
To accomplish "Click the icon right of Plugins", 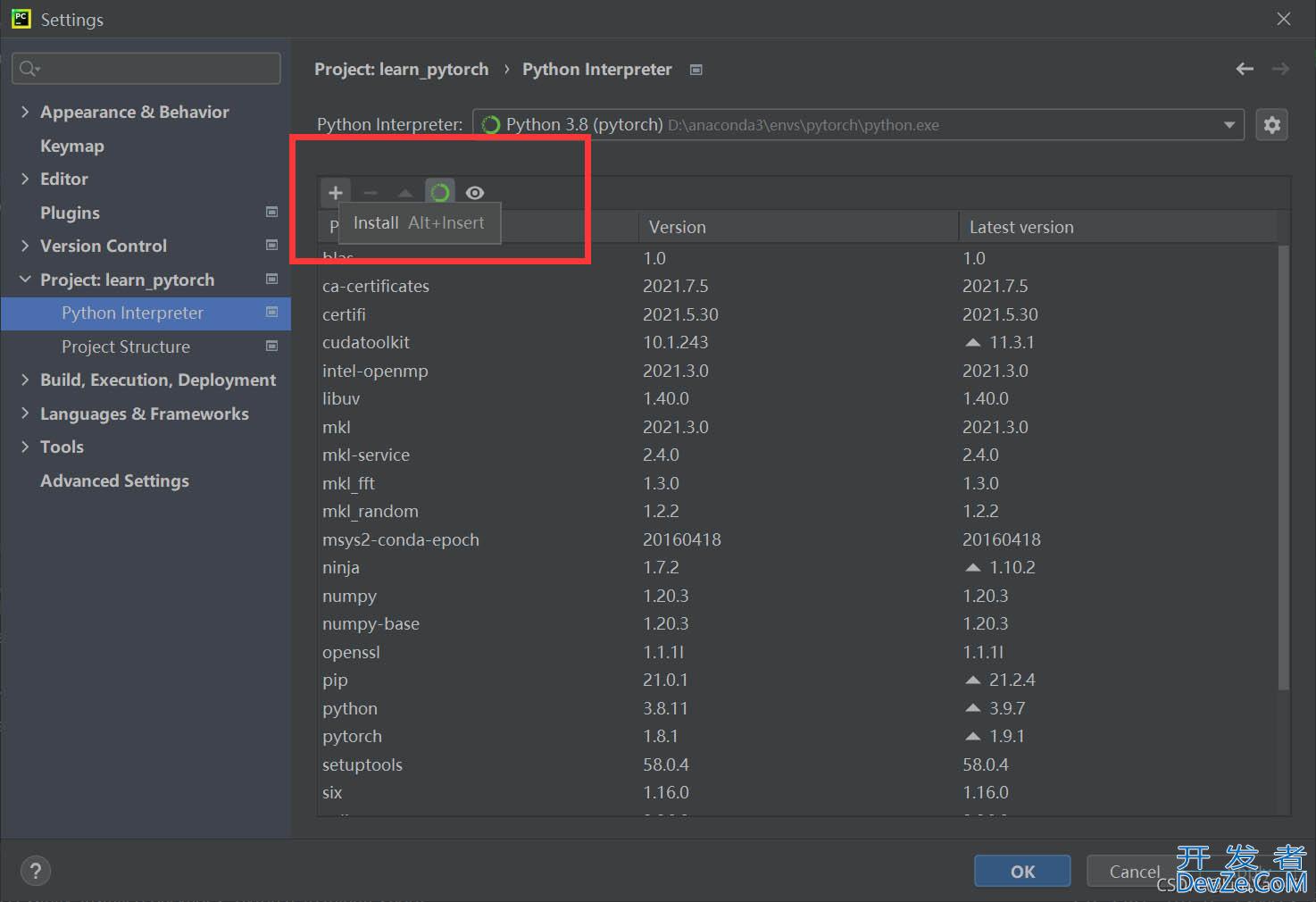I will pos(271,212).
